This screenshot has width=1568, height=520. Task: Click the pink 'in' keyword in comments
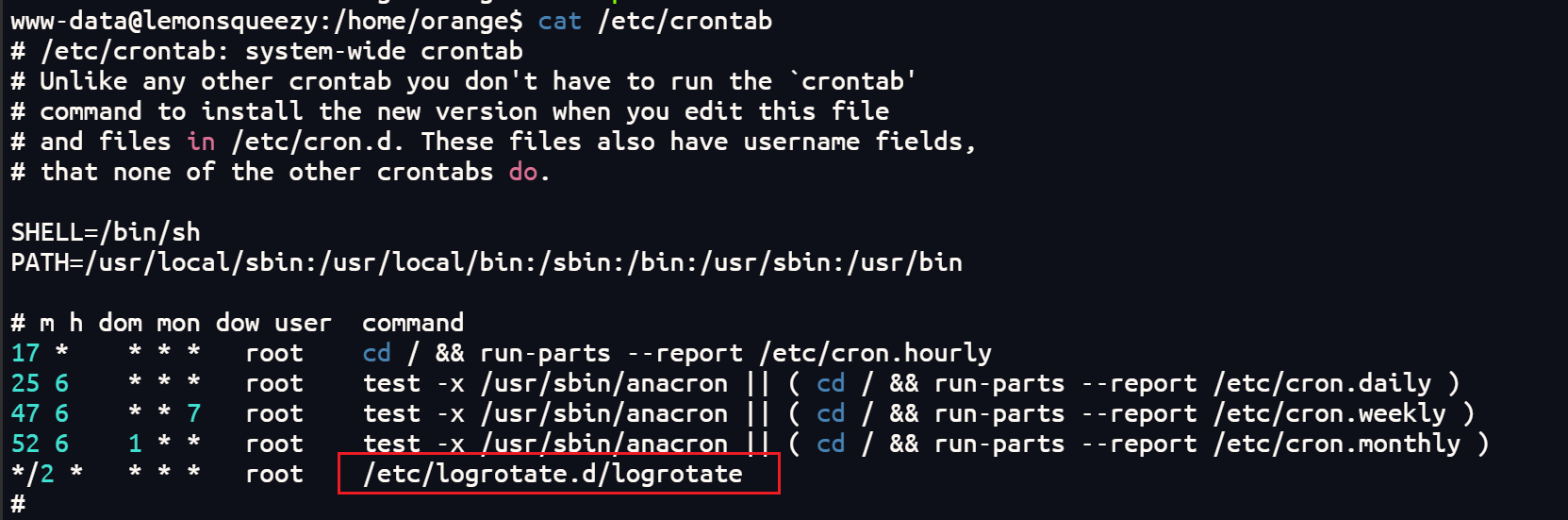pos(201,142)
